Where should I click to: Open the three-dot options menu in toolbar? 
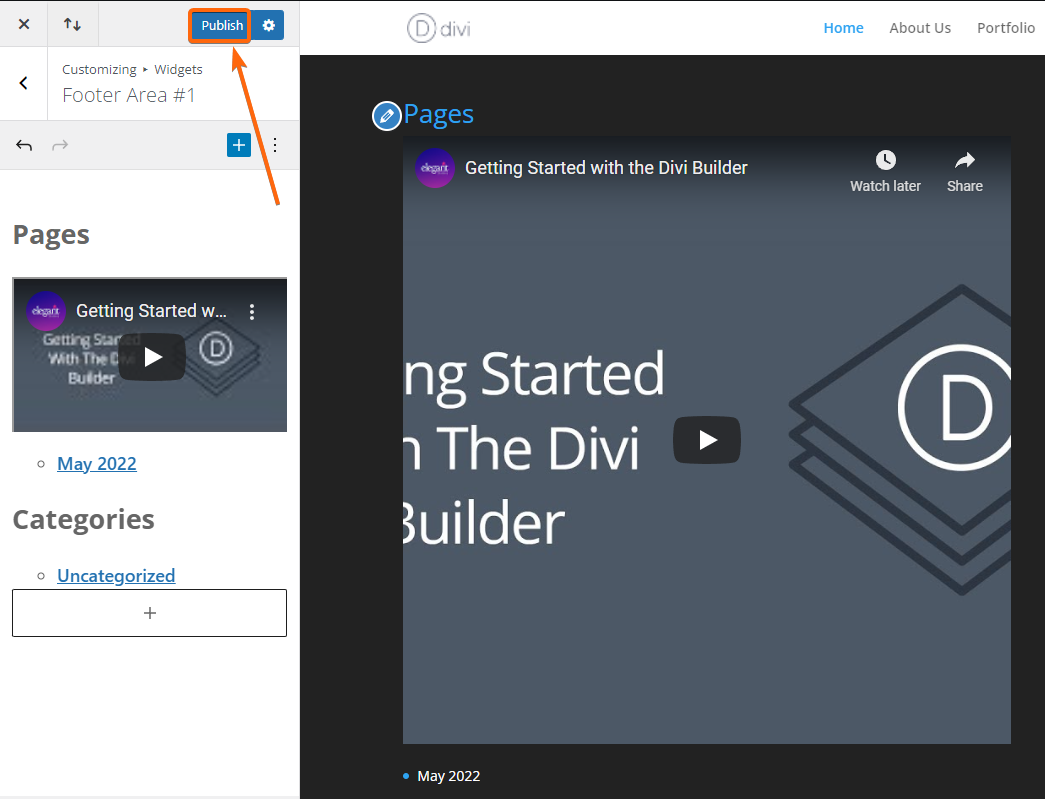[x=275, y=145]
